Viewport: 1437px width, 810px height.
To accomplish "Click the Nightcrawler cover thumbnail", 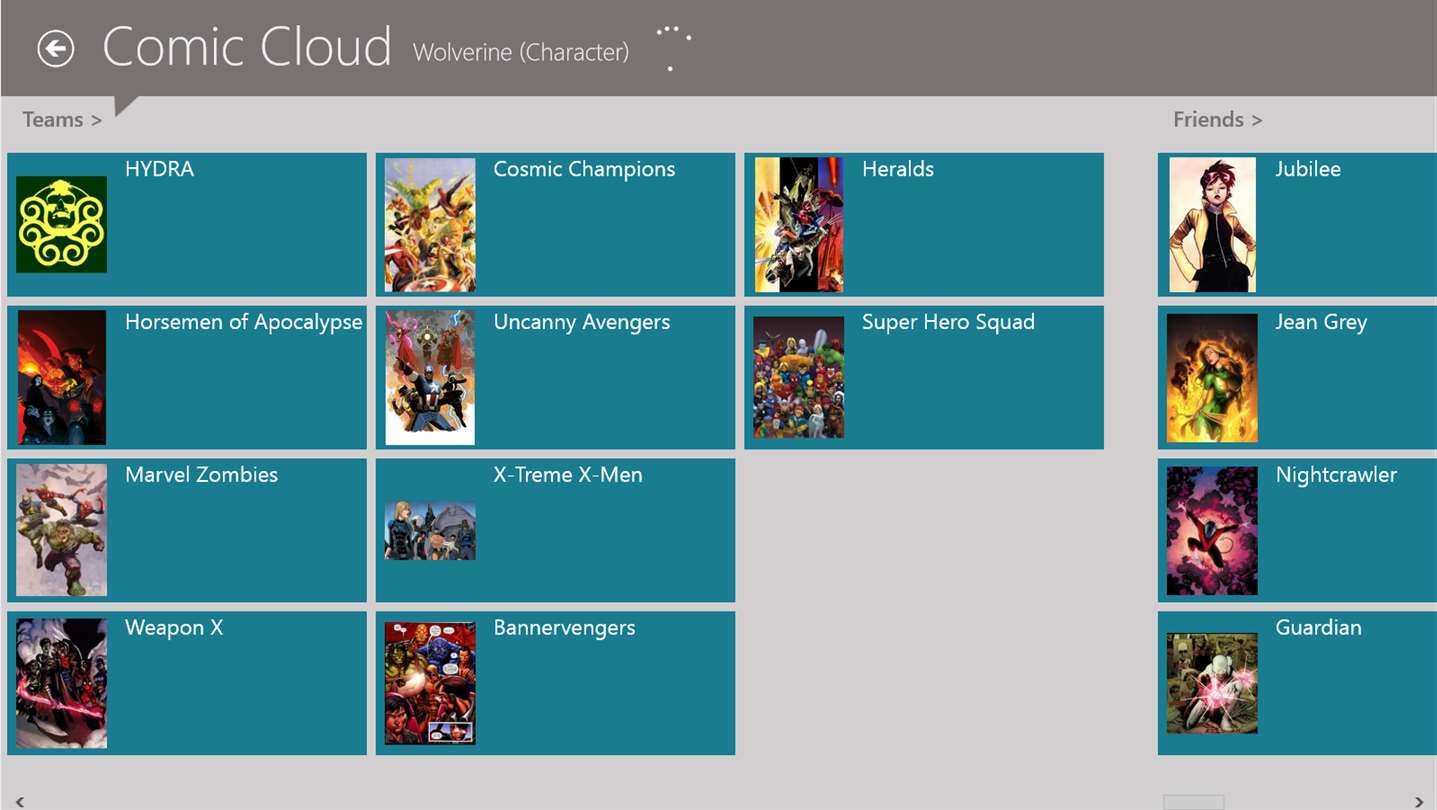I will 1212,531.
